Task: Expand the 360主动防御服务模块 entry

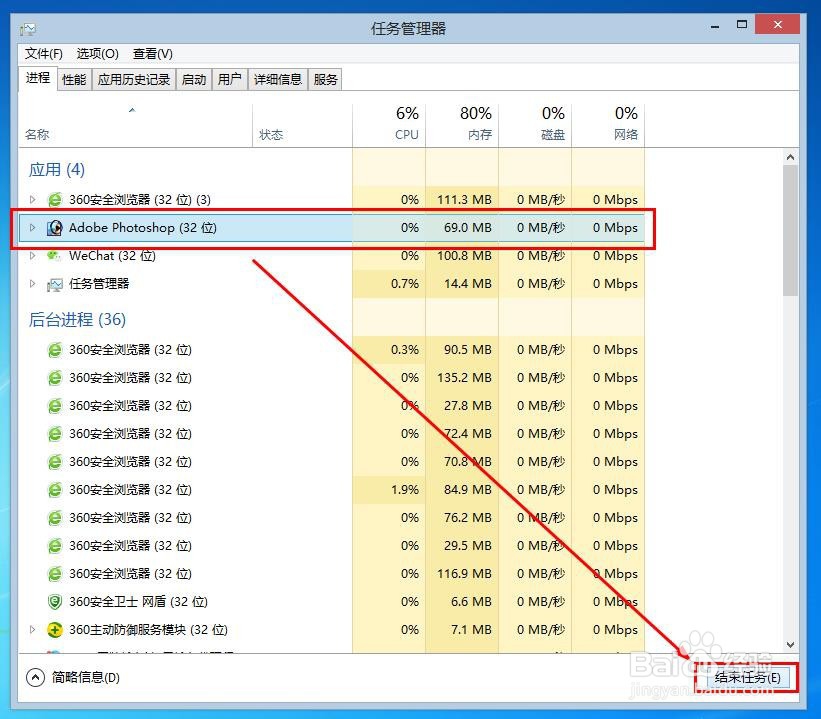Action: tap(32, 629)
